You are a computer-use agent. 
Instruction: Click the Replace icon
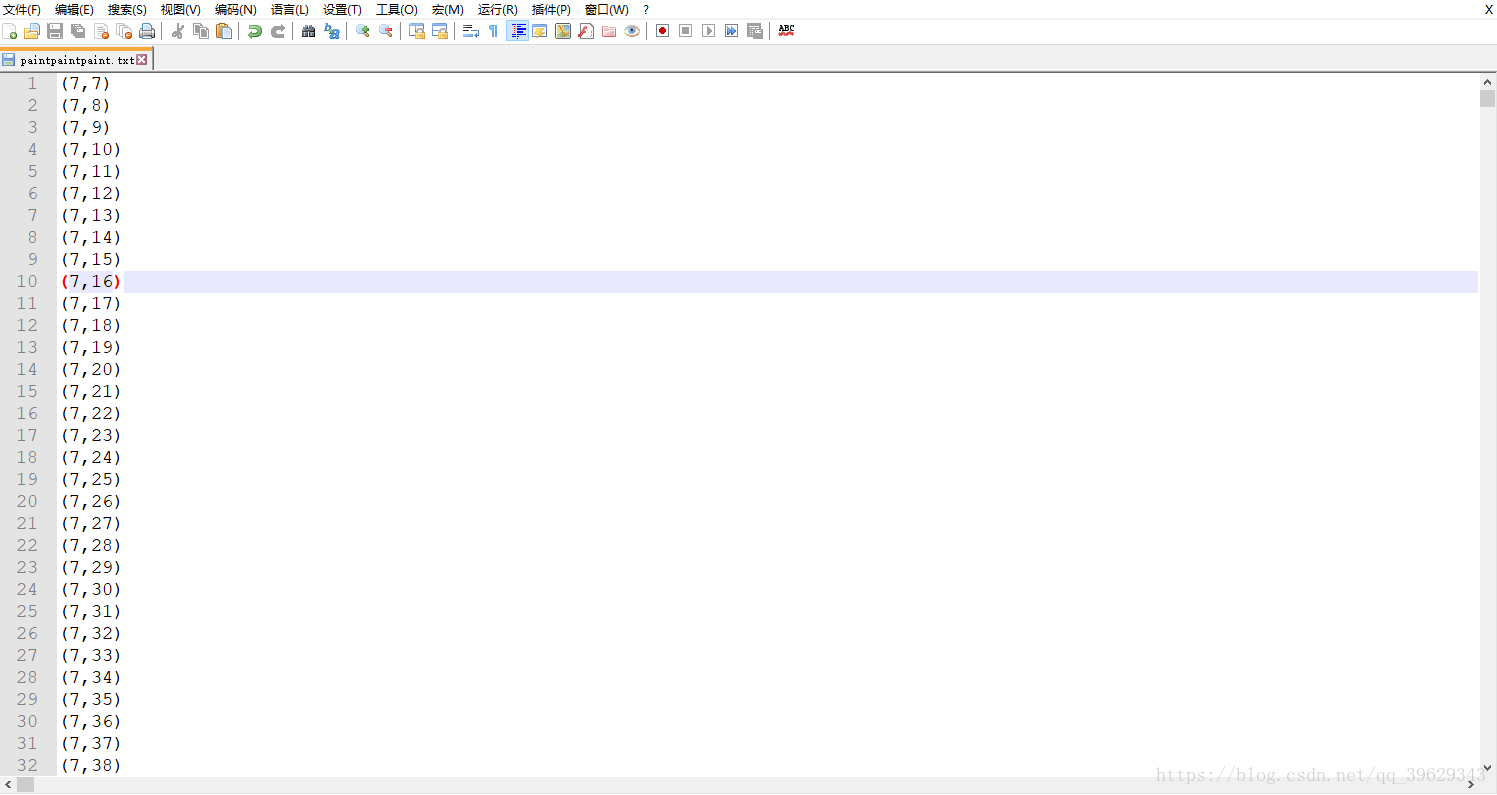[x=332, y=31]
